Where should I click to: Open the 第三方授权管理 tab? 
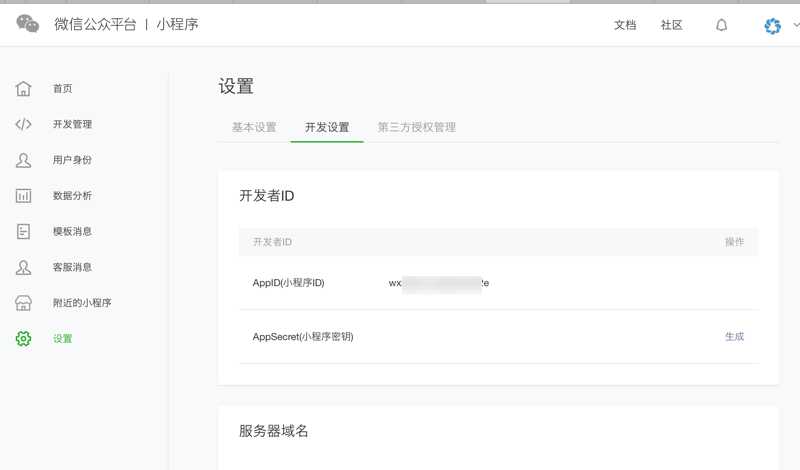tap(416, 128)
